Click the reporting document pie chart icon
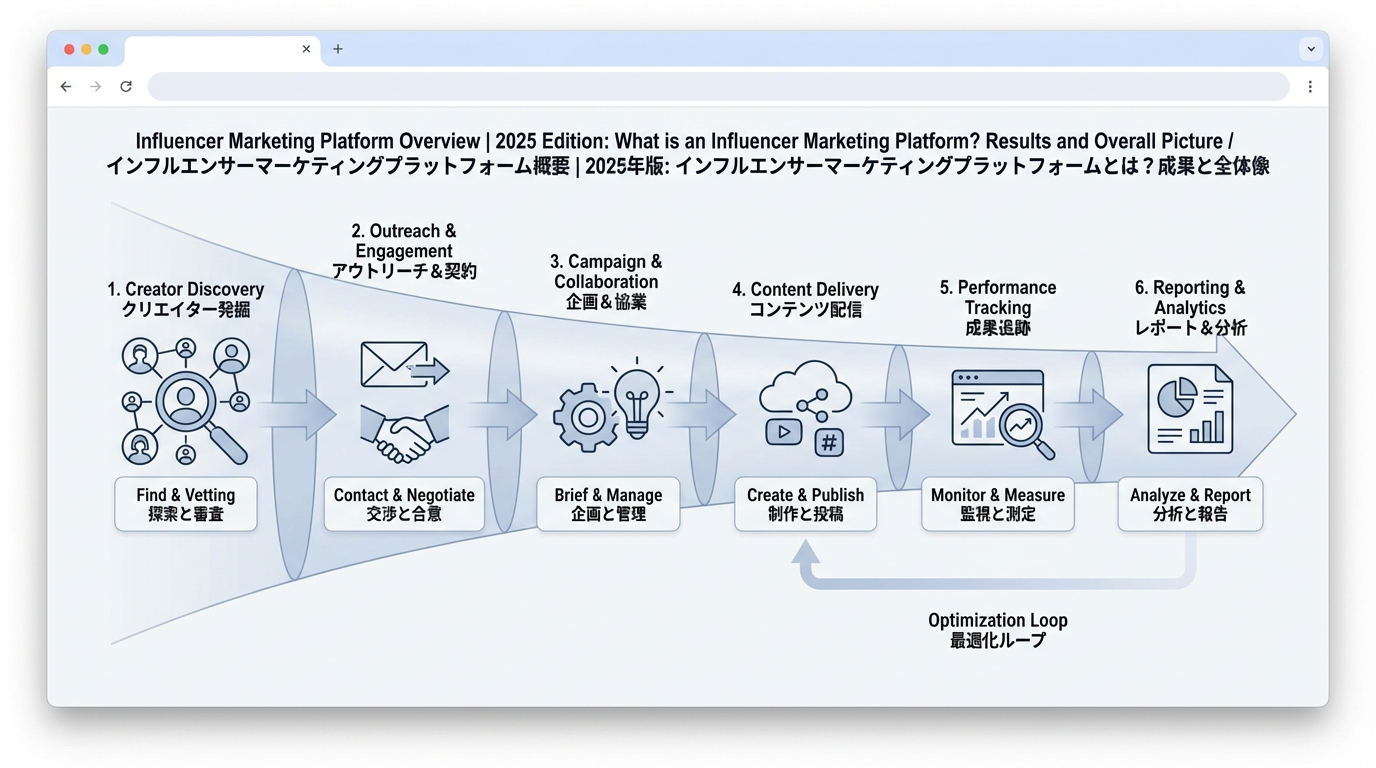The height and width of the screenshot is (768, 1376). click(1189, 410)
